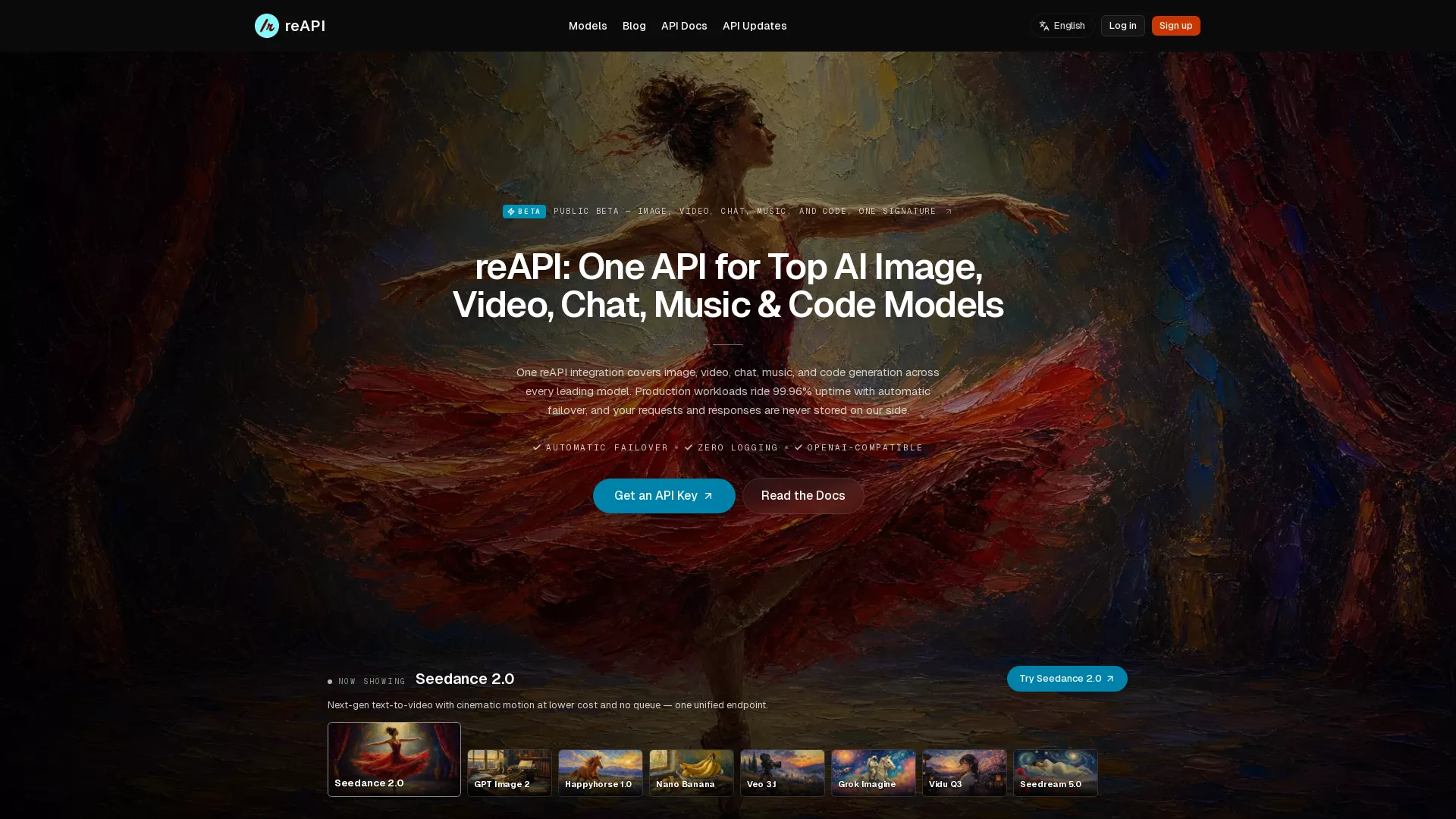Select the Grok Imagine thumbnail

click(874, 773)
